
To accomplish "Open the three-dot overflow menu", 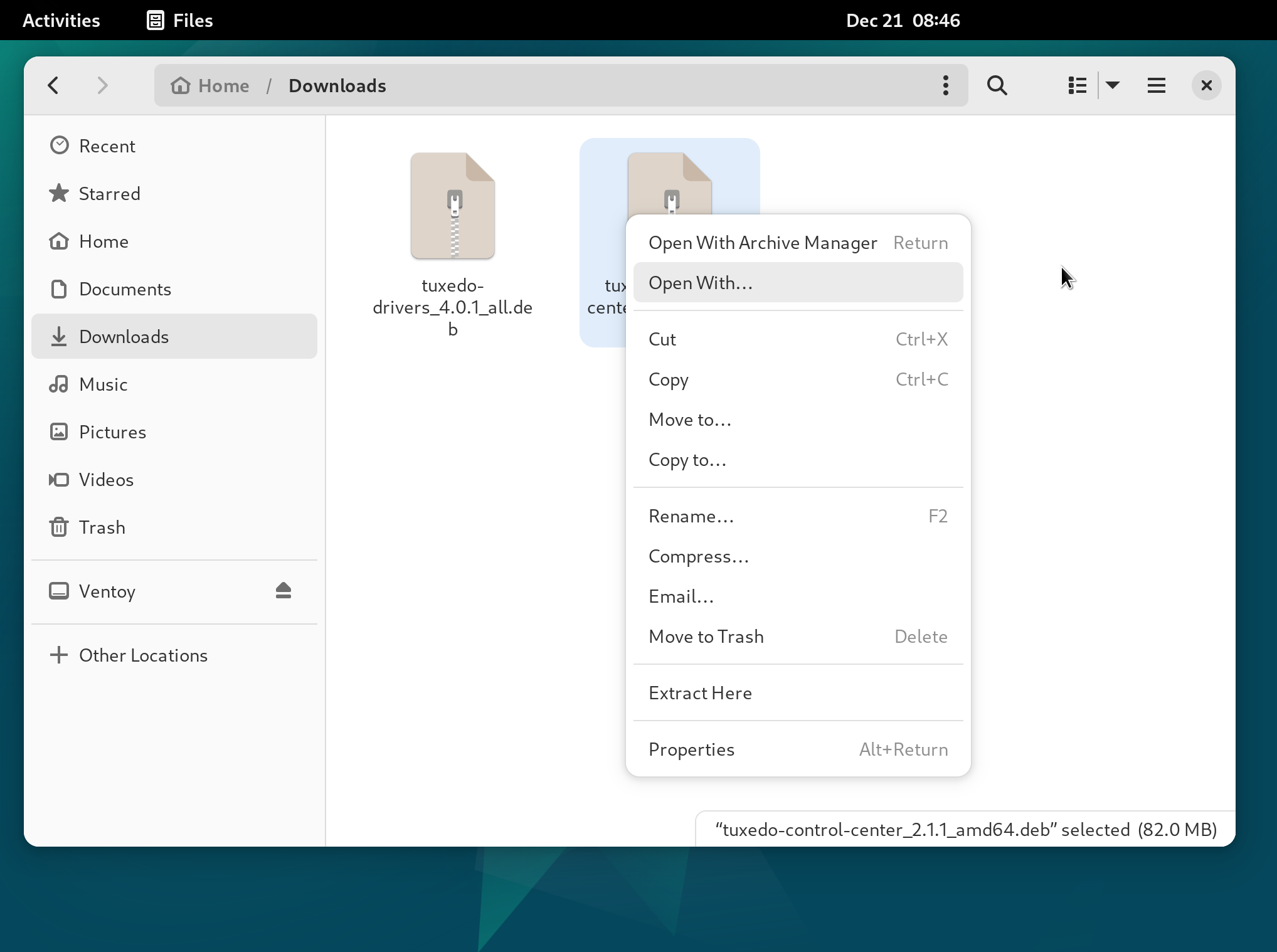I will (945, 85).
